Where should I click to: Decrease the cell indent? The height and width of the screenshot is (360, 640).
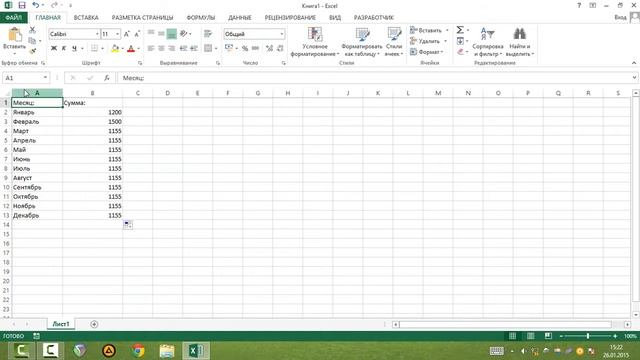point(183,49)
